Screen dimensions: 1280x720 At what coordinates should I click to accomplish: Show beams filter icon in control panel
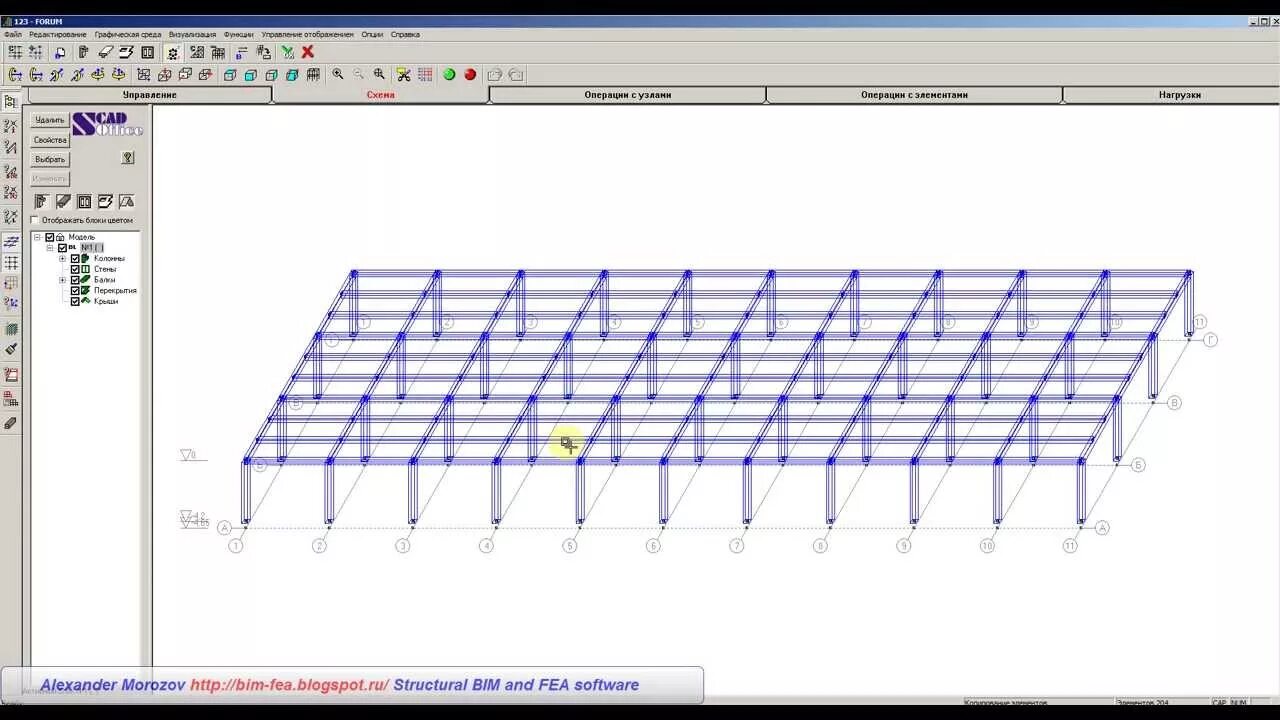[x=63, y=201]
